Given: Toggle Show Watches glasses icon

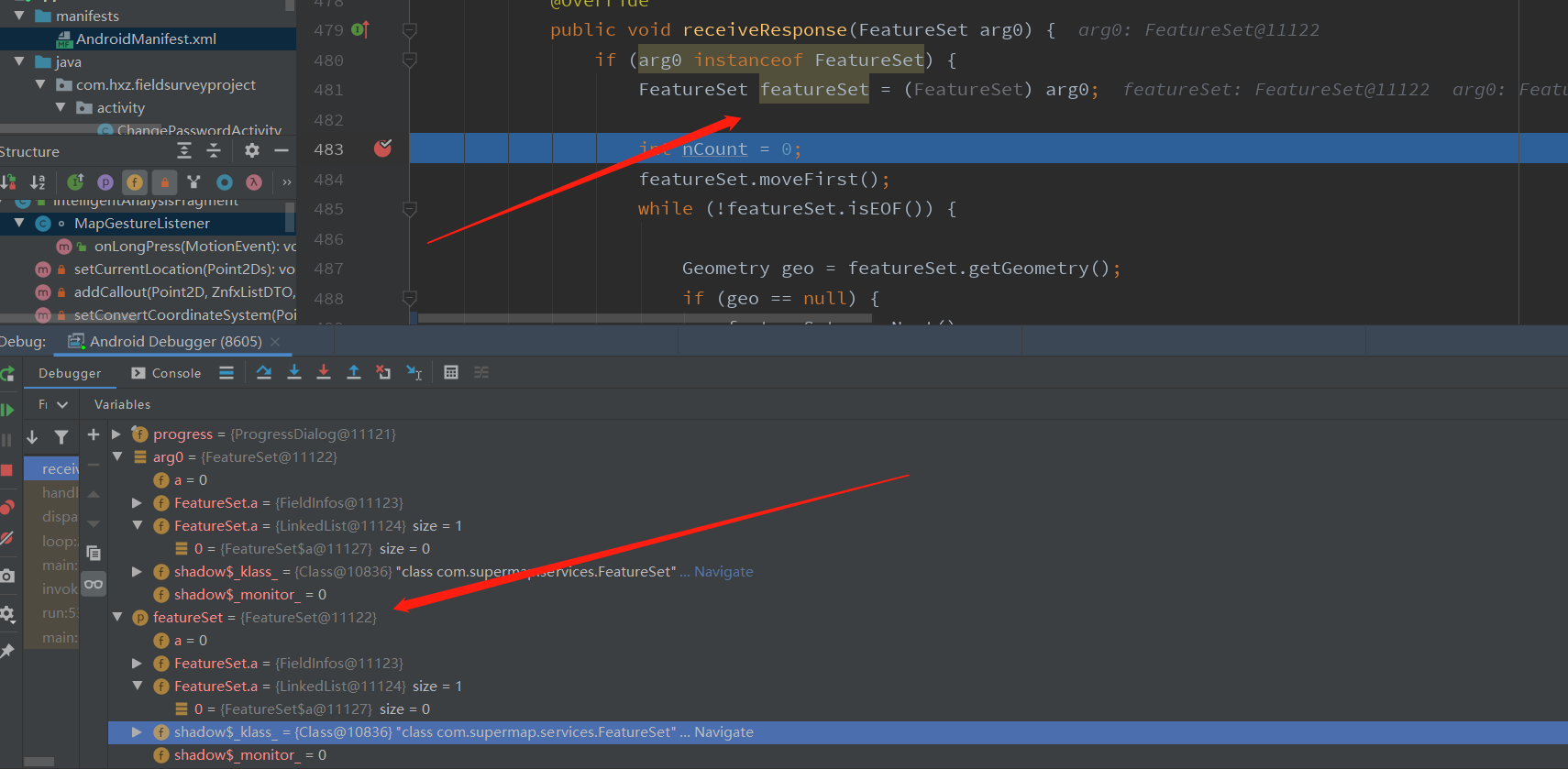Looking at the screenshot, I should click(94, 584).
